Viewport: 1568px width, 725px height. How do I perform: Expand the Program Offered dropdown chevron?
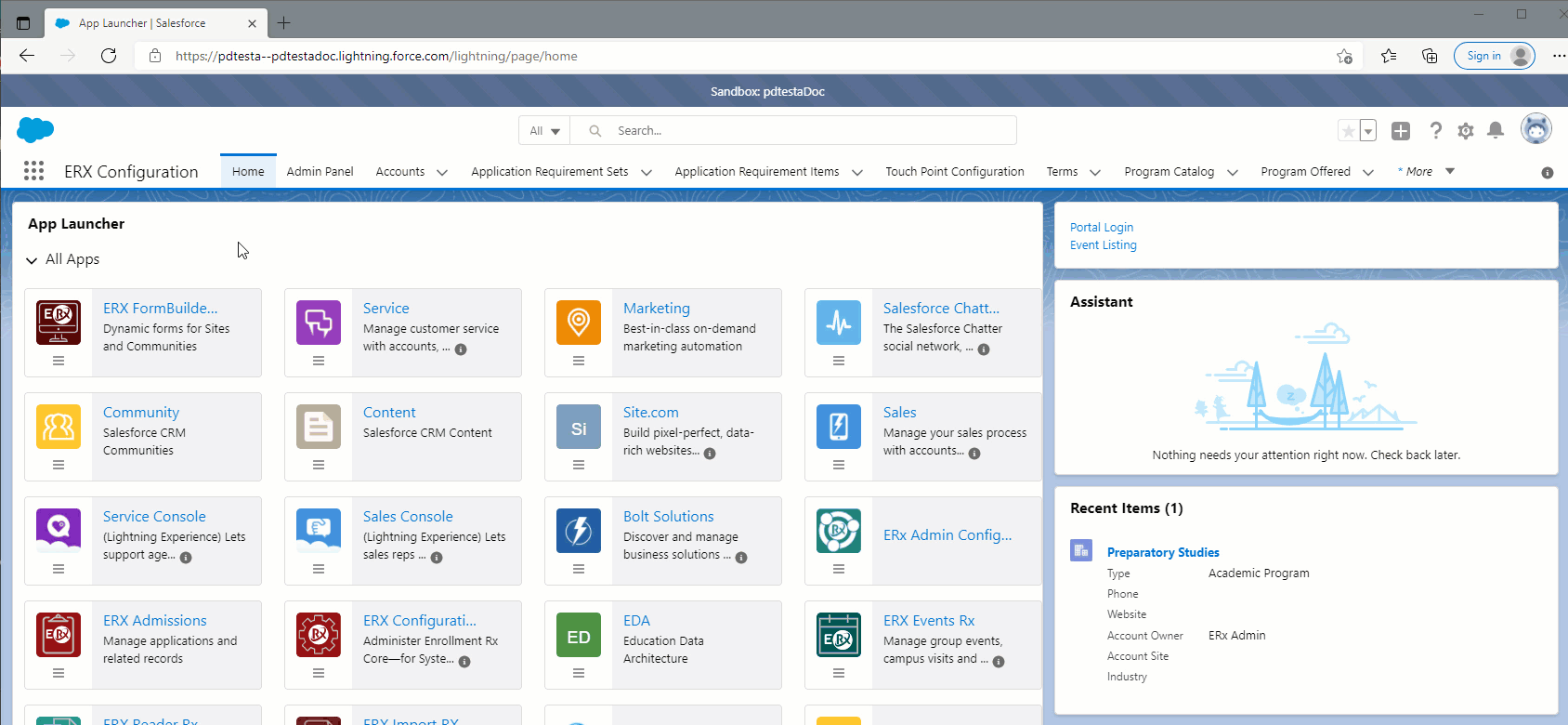(1368, 172)
